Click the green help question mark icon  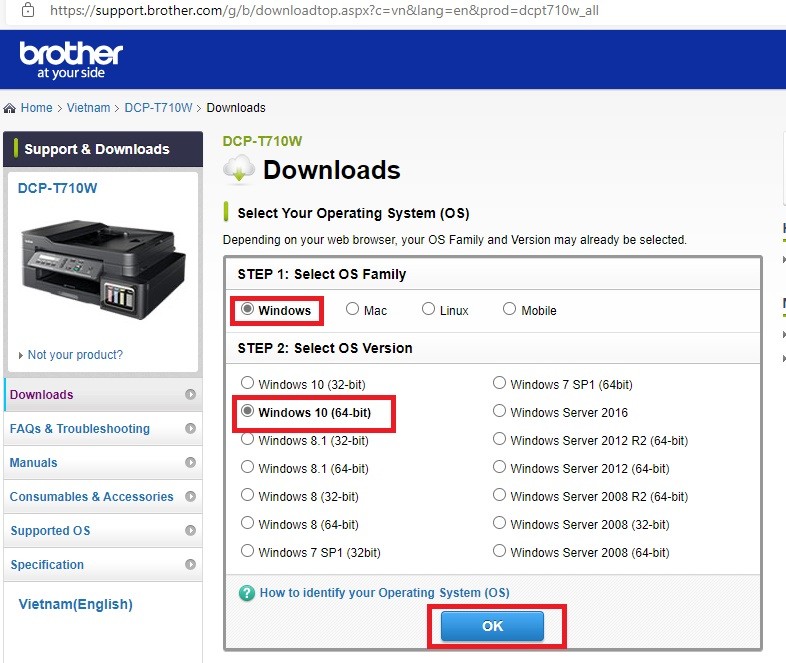(247, 593)
